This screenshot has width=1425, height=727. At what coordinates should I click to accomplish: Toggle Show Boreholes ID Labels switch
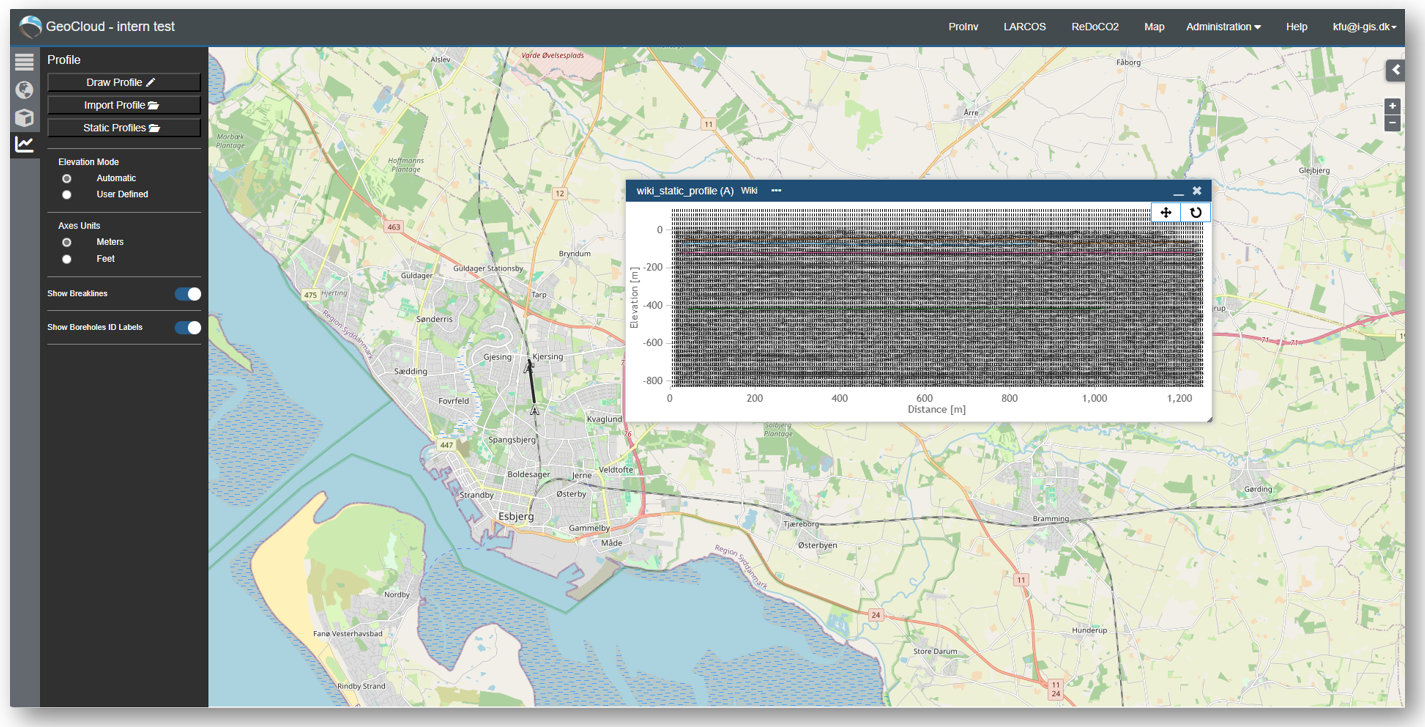tap(188, 327)
